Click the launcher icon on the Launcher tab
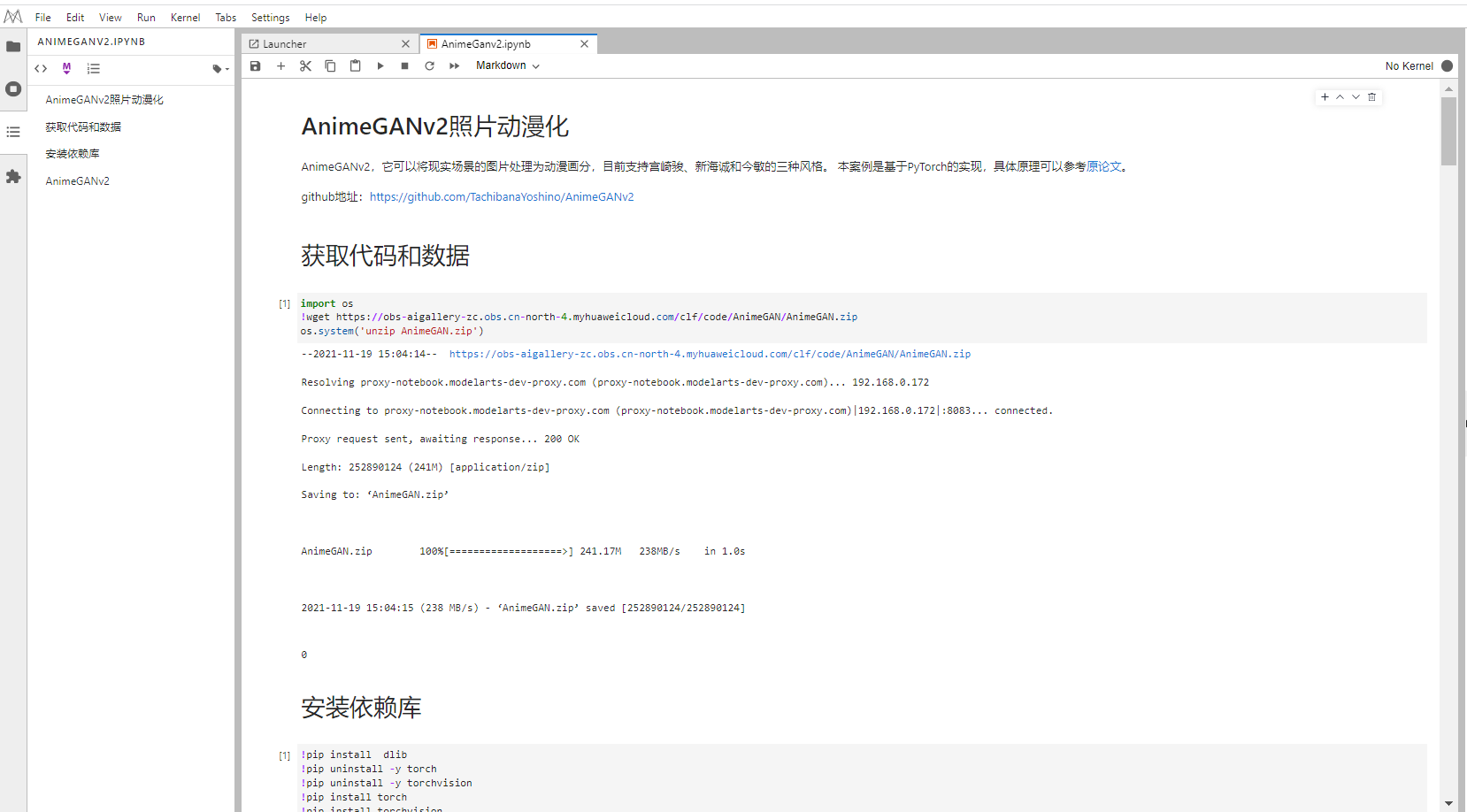 [254, 43]
